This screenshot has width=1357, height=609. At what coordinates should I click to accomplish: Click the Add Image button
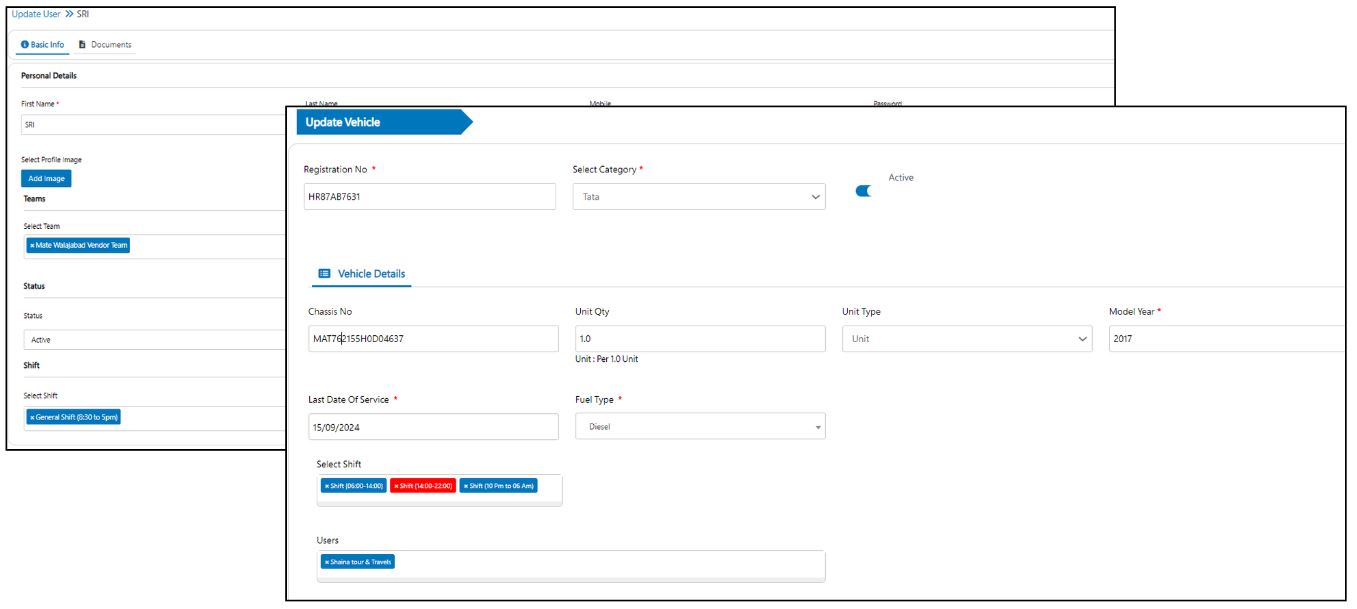(x=46, y=179)
